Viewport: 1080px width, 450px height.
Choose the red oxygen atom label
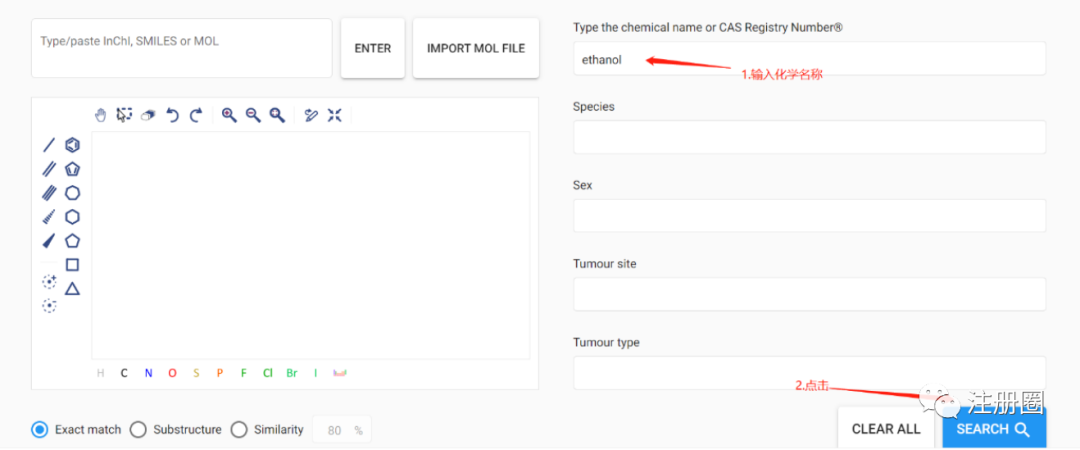pyautogui.click(x=172, y=373)
